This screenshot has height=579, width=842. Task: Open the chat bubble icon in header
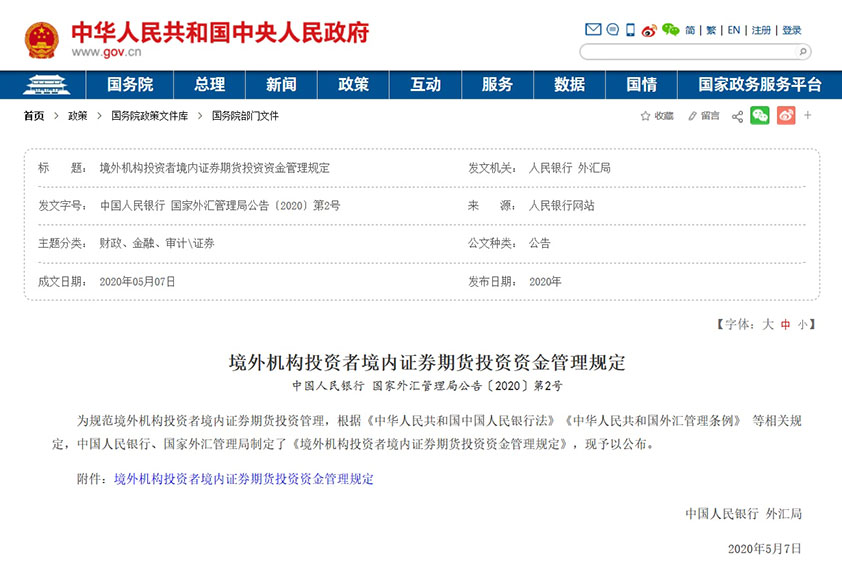(x=612, y=30)
